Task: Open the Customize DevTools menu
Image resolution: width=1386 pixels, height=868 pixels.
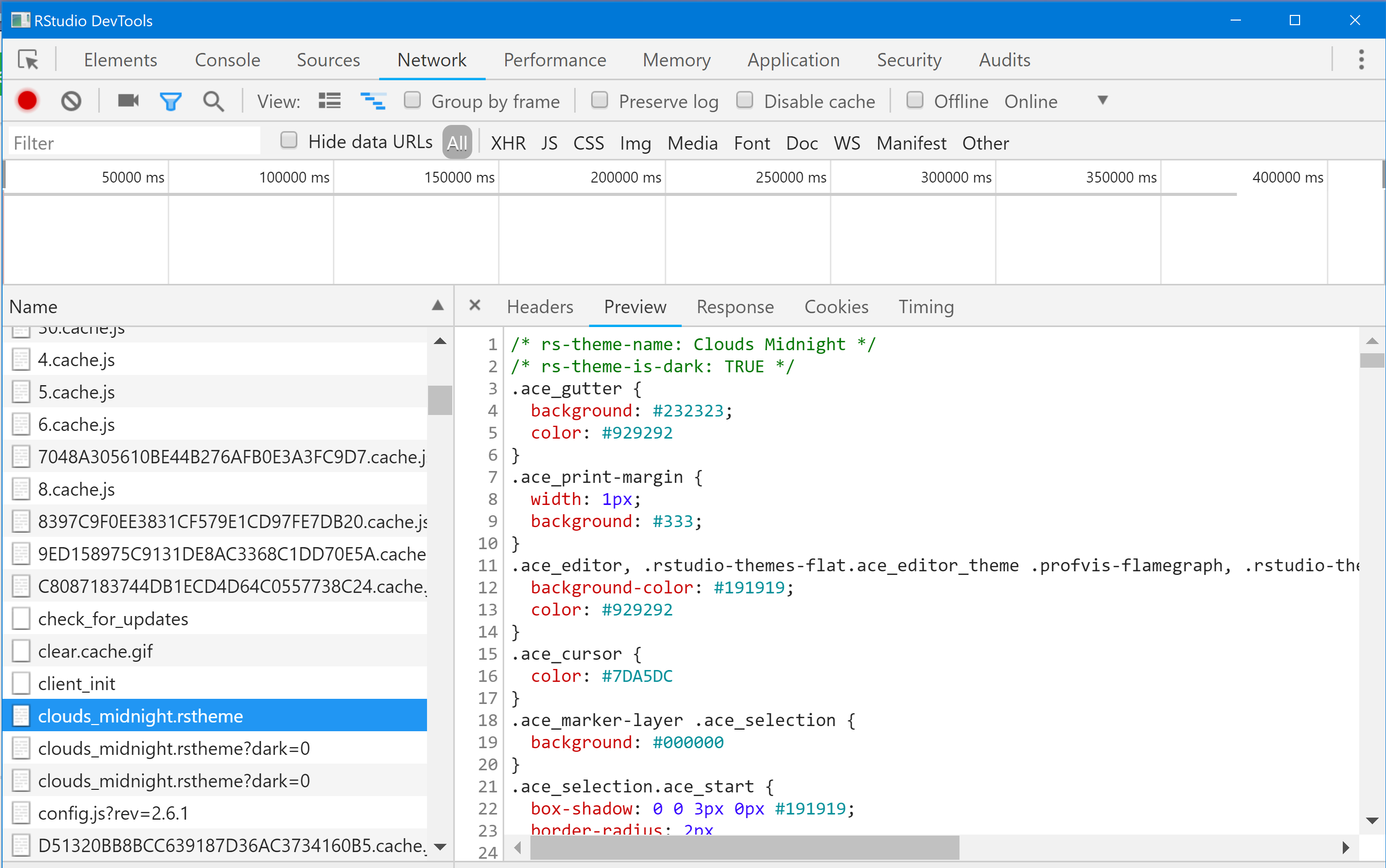Action: point(1360,60)
